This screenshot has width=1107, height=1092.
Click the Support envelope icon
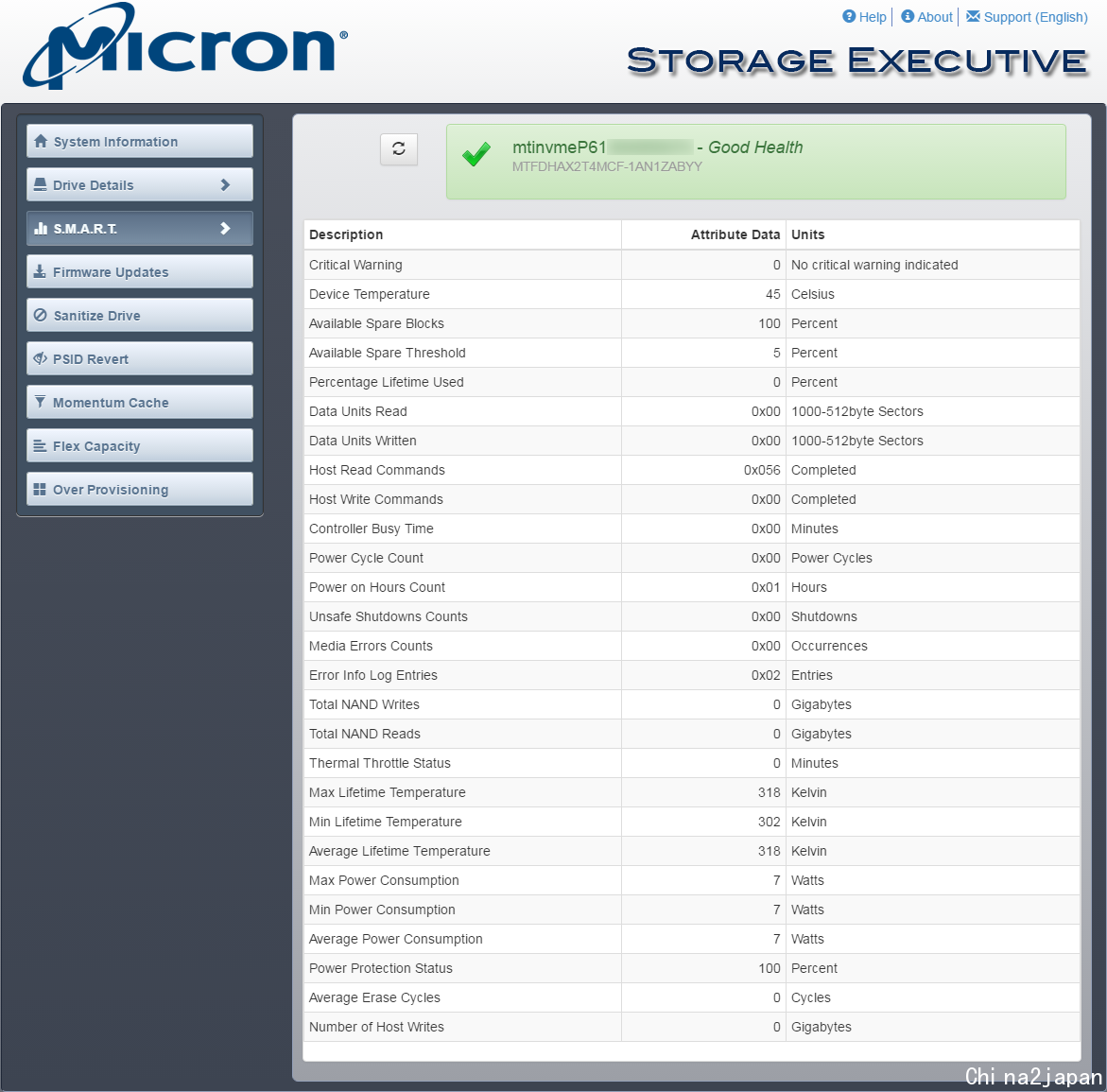click(x=973, y=16)
